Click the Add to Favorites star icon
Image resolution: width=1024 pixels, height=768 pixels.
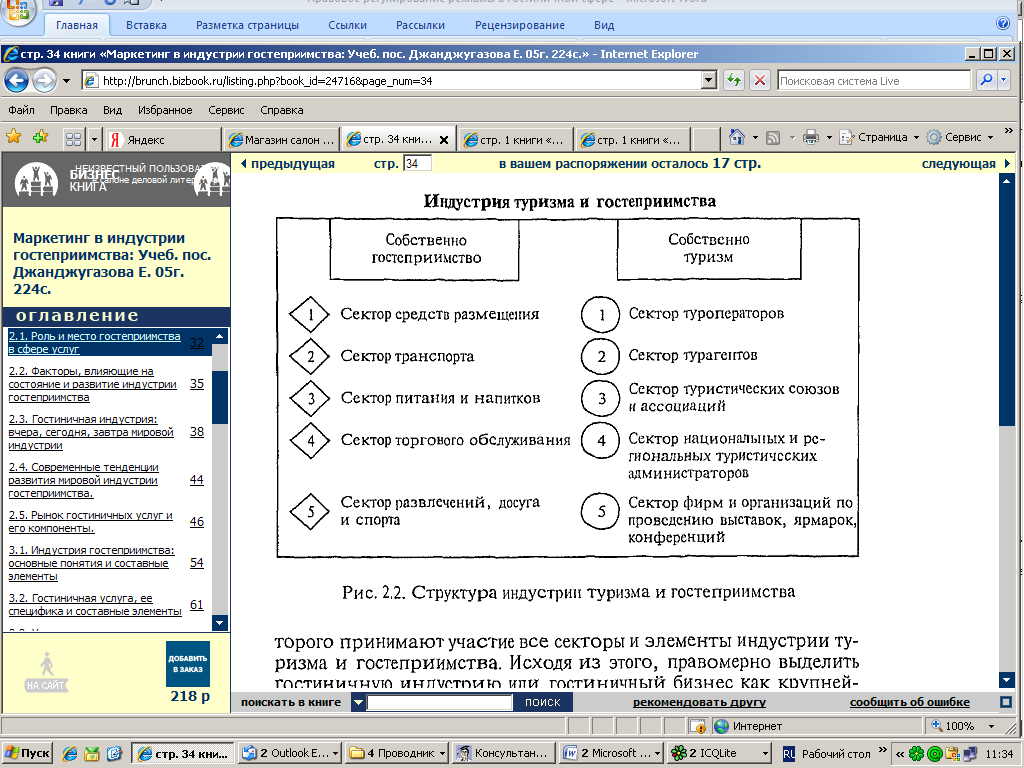40,136
